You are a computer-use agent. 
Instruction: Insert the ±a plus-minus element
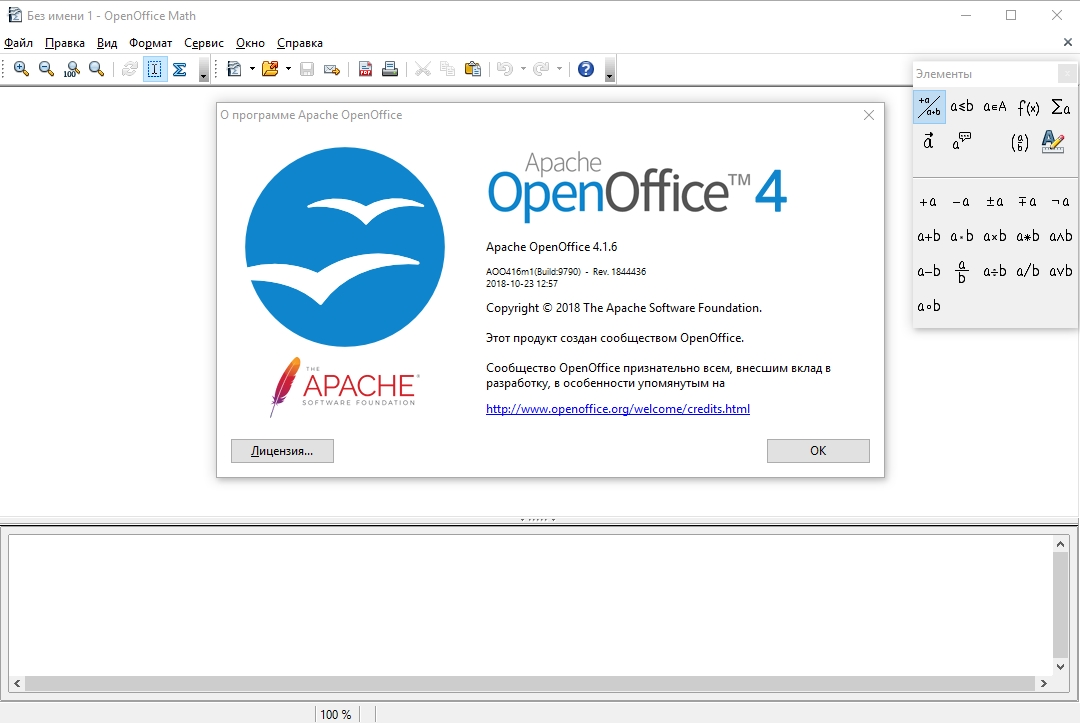pos(995,202)
